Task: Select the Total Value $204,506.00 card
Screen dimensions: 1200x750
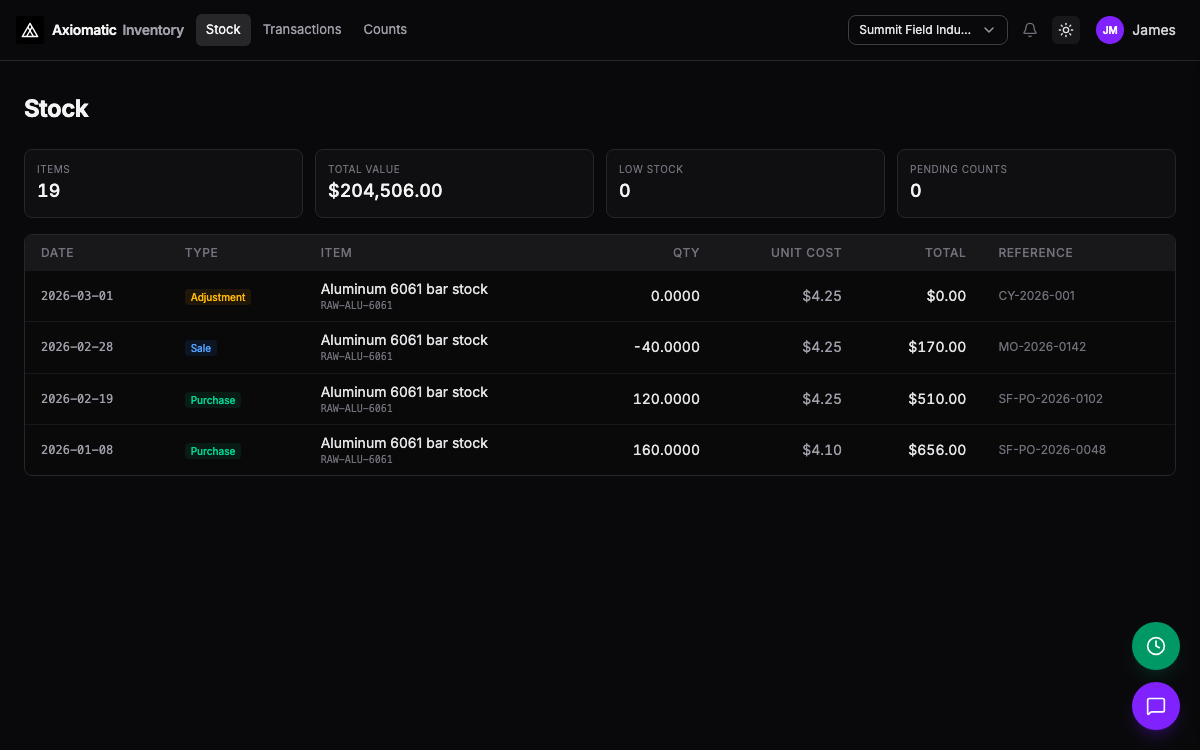Action: tap(454, 183)
